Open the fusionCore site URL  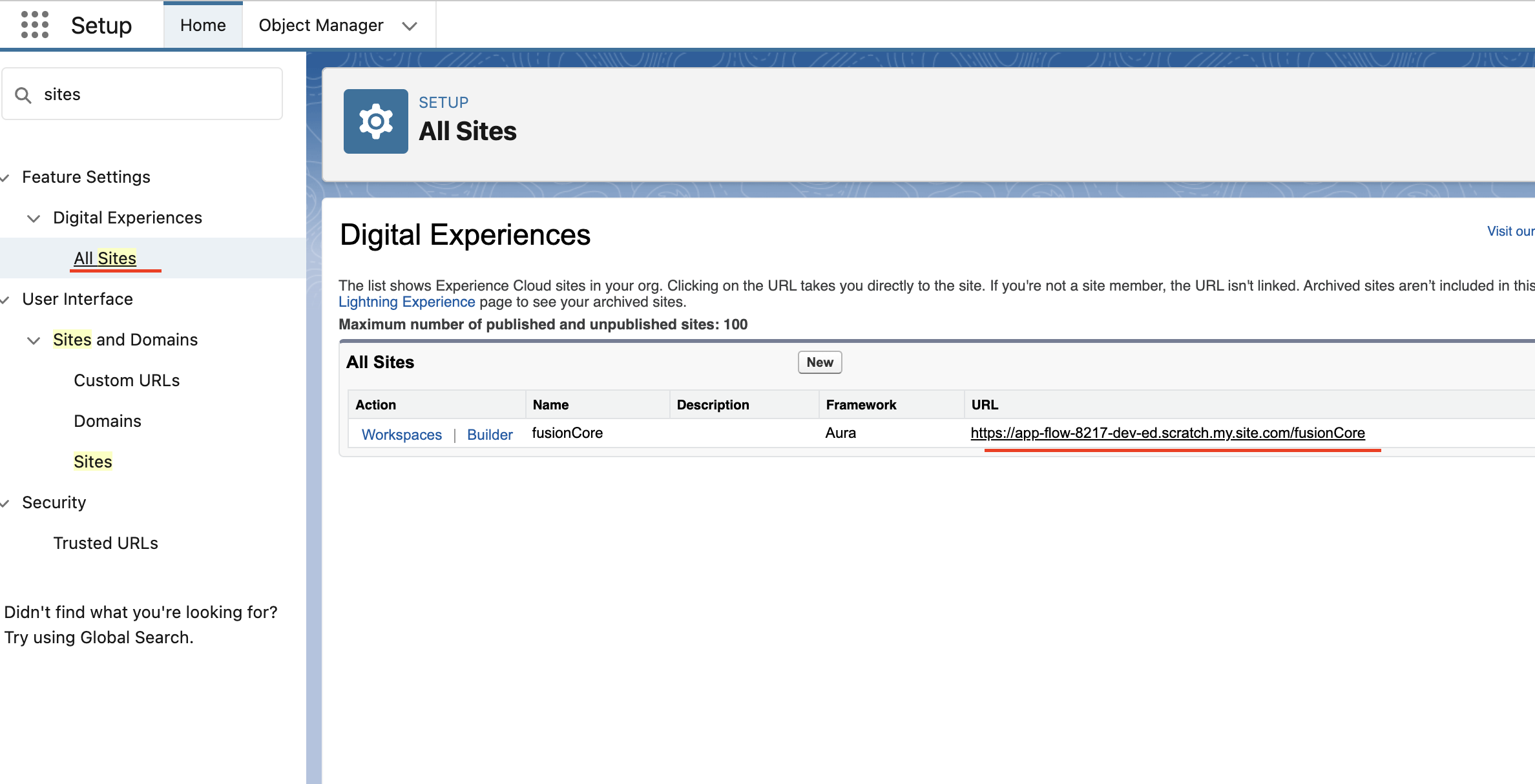(x=1167, y=433)
